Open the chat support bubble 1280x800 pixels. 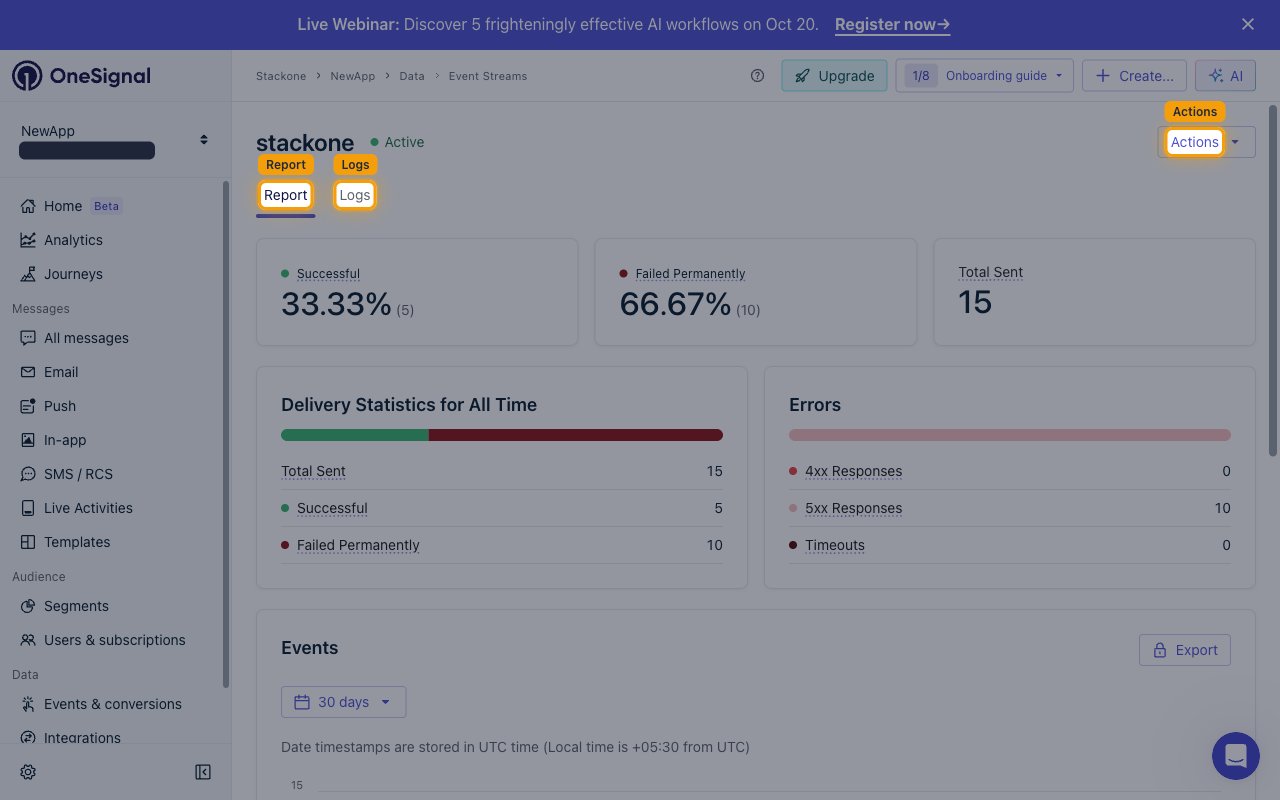coord(1236,756)
